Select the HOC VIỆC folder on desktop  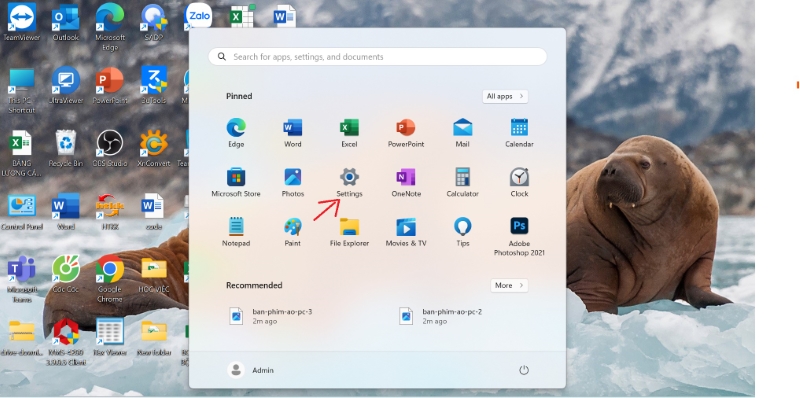(x=154, y=275)
